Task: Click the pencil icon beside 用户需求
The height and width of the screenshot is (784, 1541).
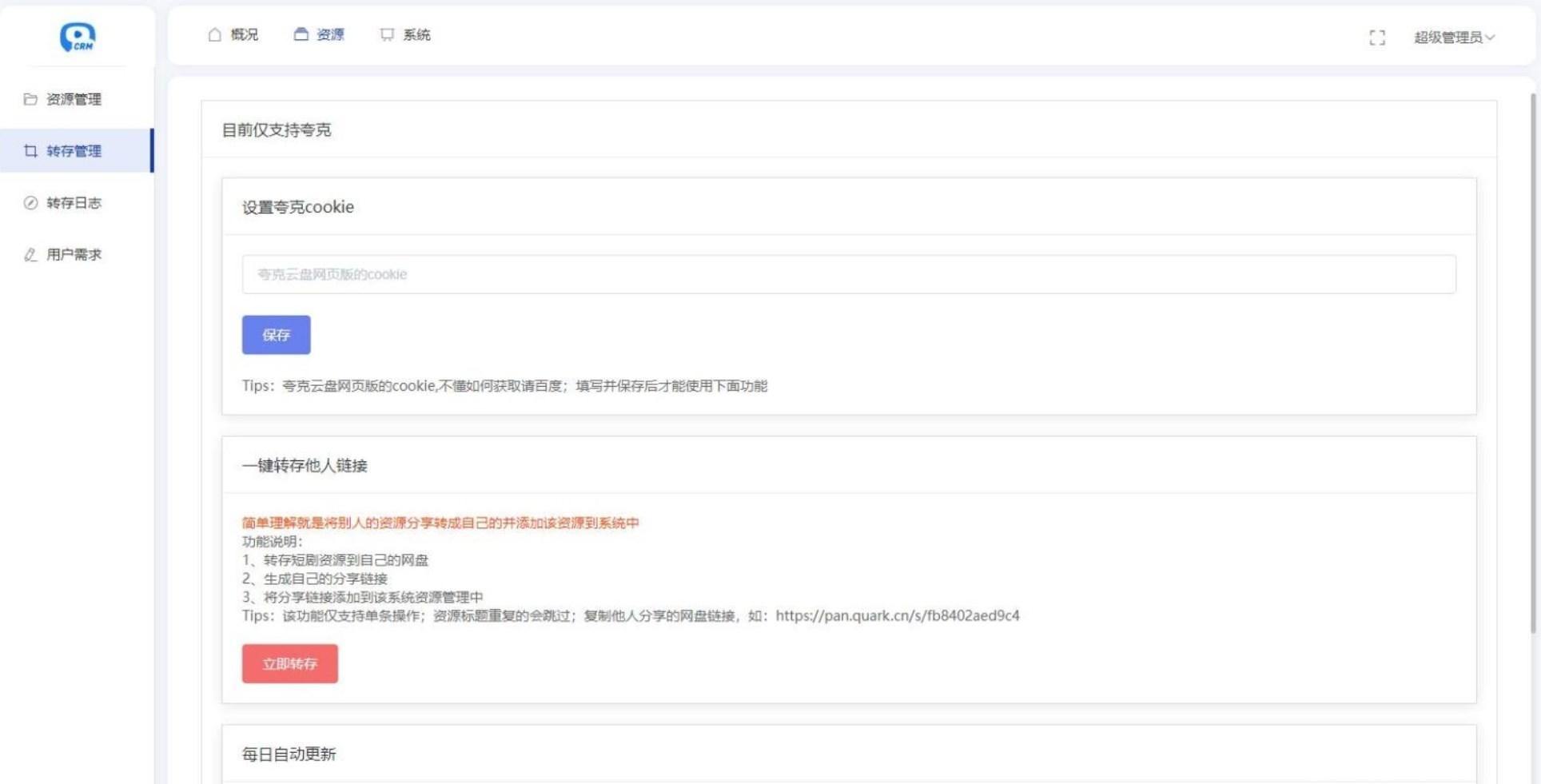Action: 30,255
